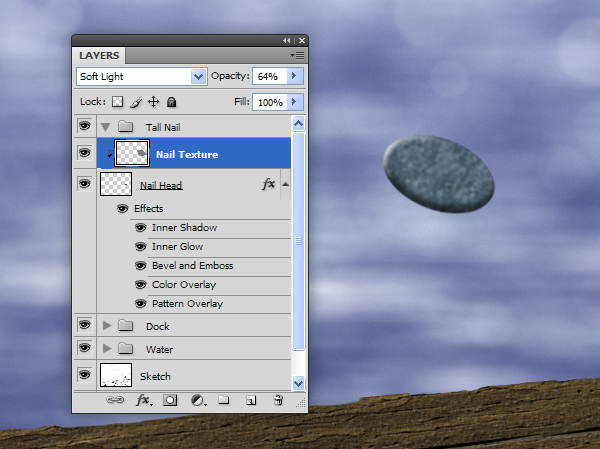The image size is (600, 449).
Task: Hide the Nail Head layer
Action: [85, 184]
